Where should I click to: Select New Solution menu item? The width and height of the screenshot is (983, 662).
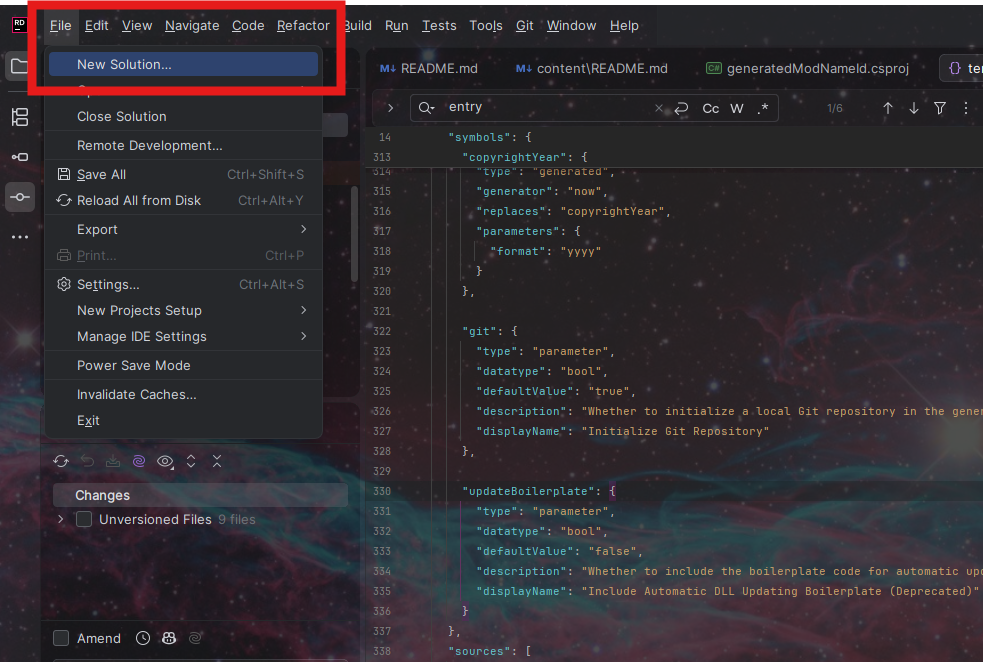pos(184,64)
